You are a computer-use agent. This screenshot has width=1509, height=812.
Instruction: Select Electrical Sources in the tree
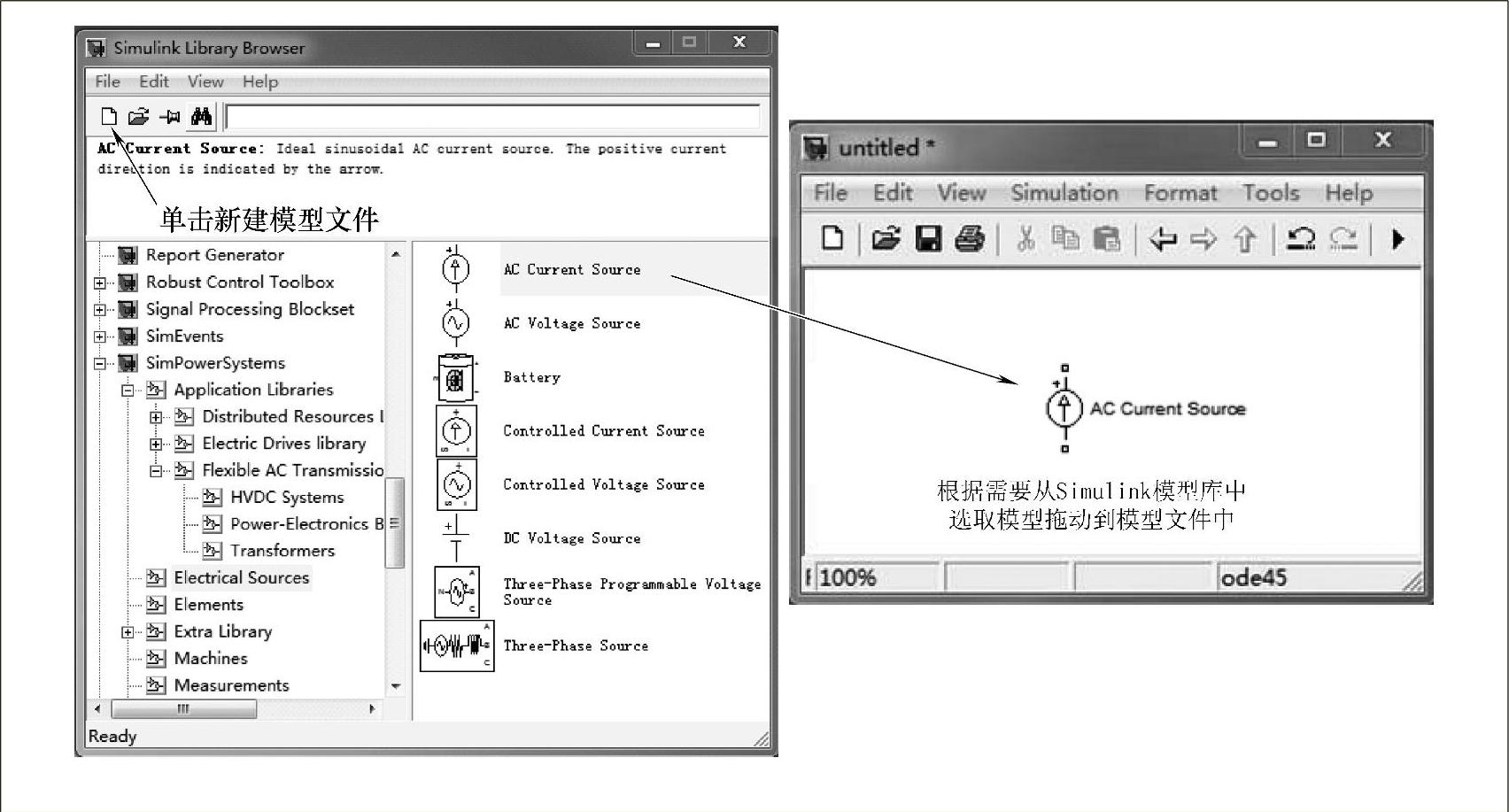click(x=242, y=578)
